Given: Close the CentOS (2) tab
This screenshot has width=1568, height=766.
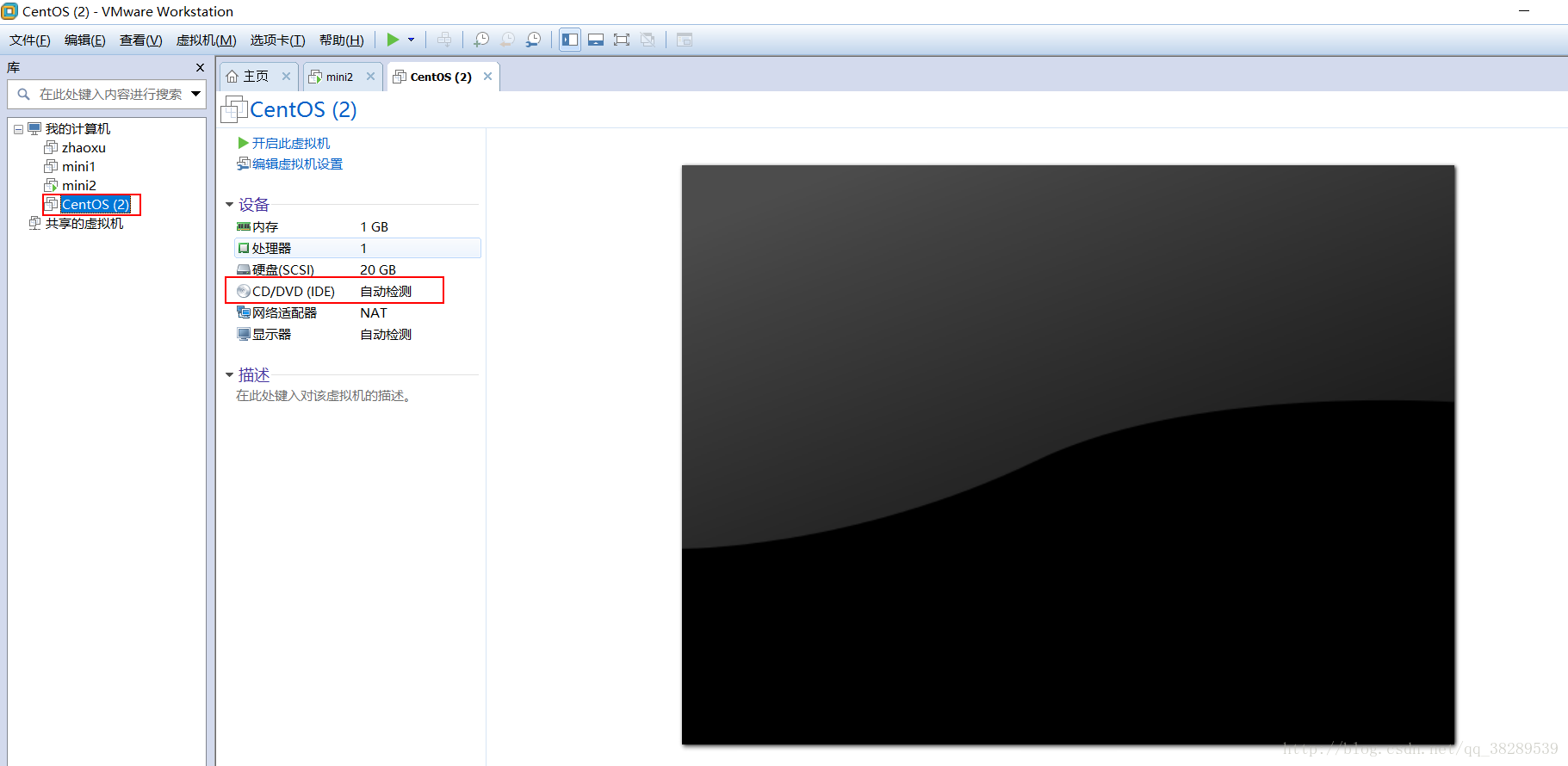Looking at the screenshot, I should pos(488,76).
